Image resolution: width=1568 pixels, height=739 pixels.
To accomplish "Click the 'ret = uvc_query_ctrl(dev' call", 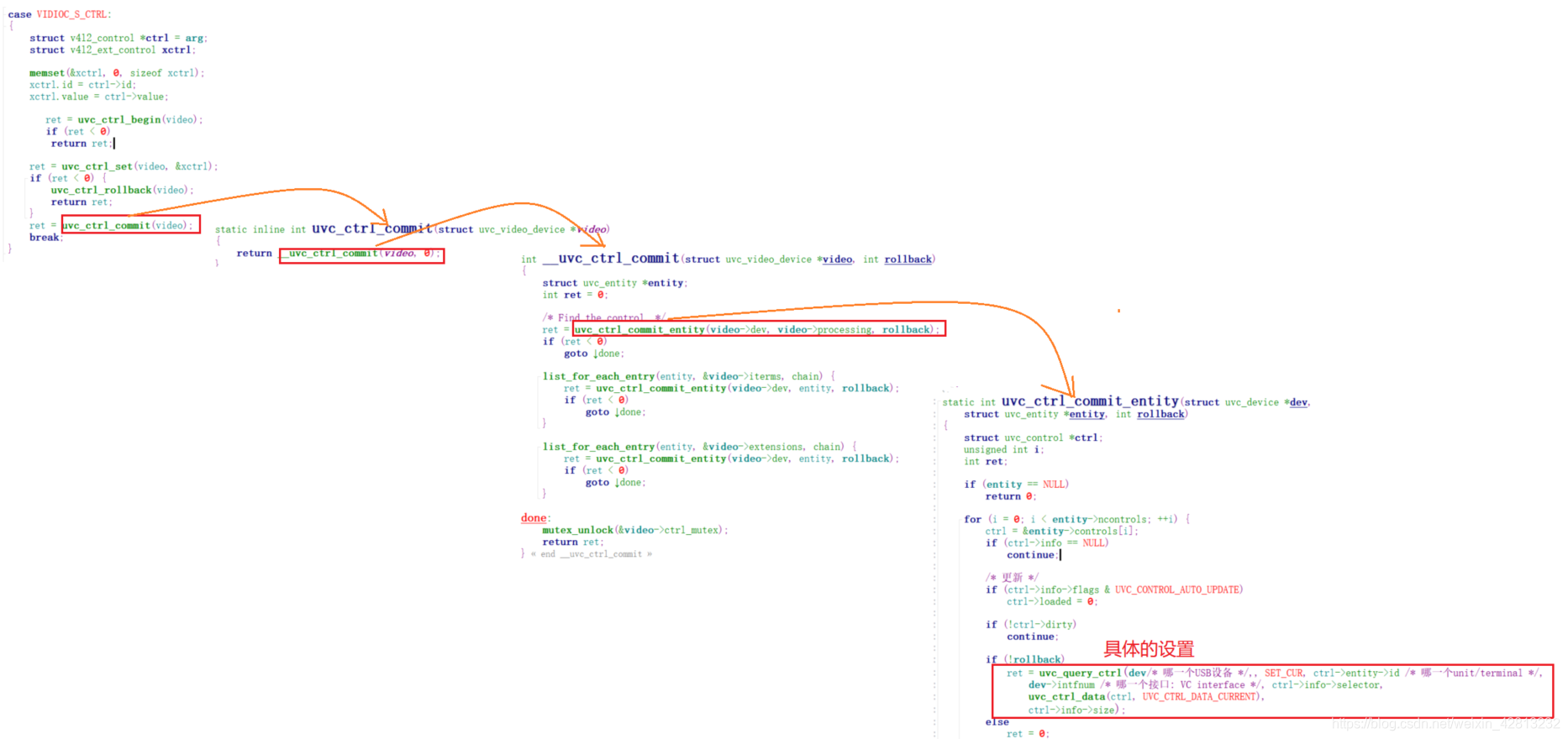I will pos(1076,673).
